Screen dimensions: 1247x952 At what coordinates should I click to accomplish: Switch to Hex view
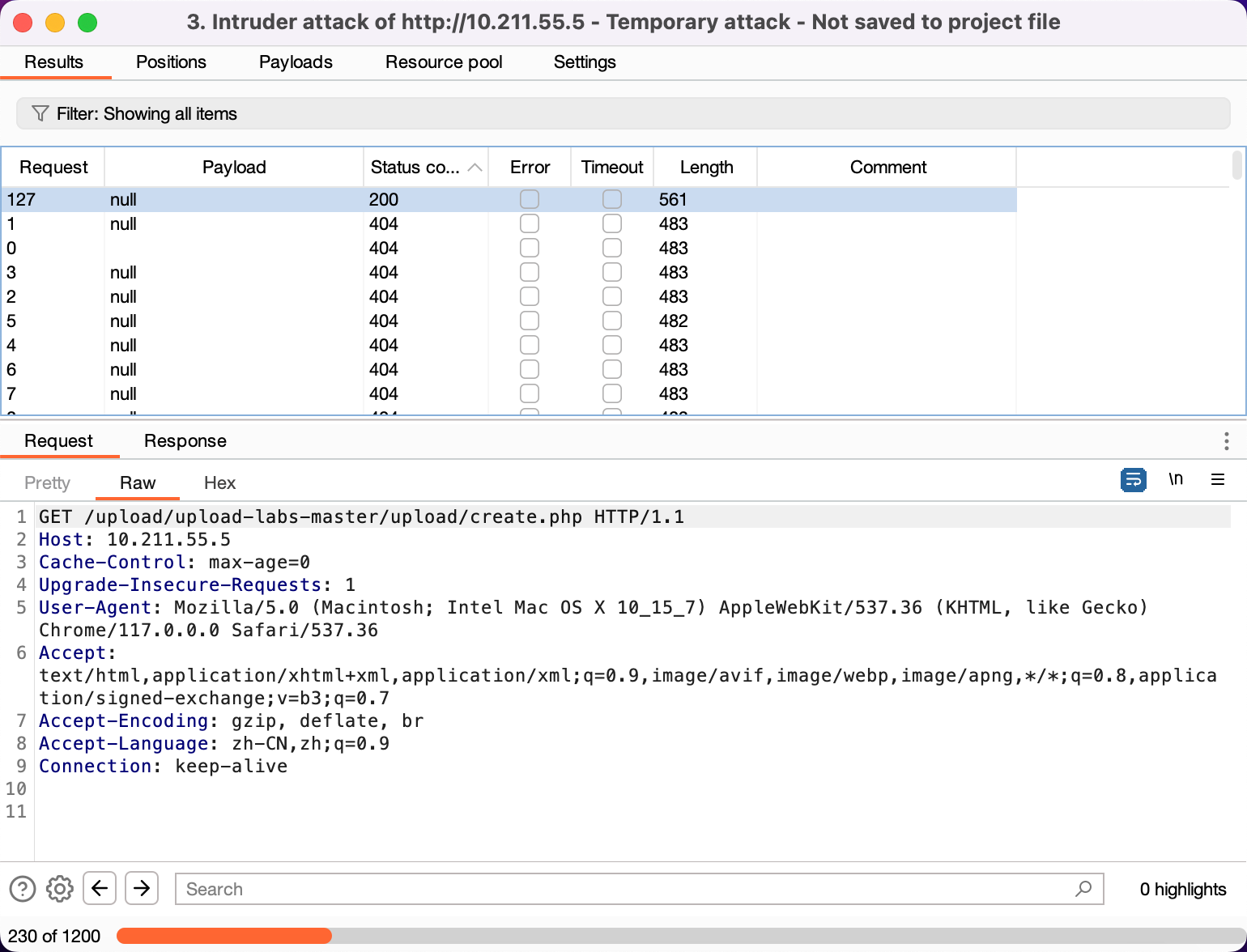[x=219, y=483]
